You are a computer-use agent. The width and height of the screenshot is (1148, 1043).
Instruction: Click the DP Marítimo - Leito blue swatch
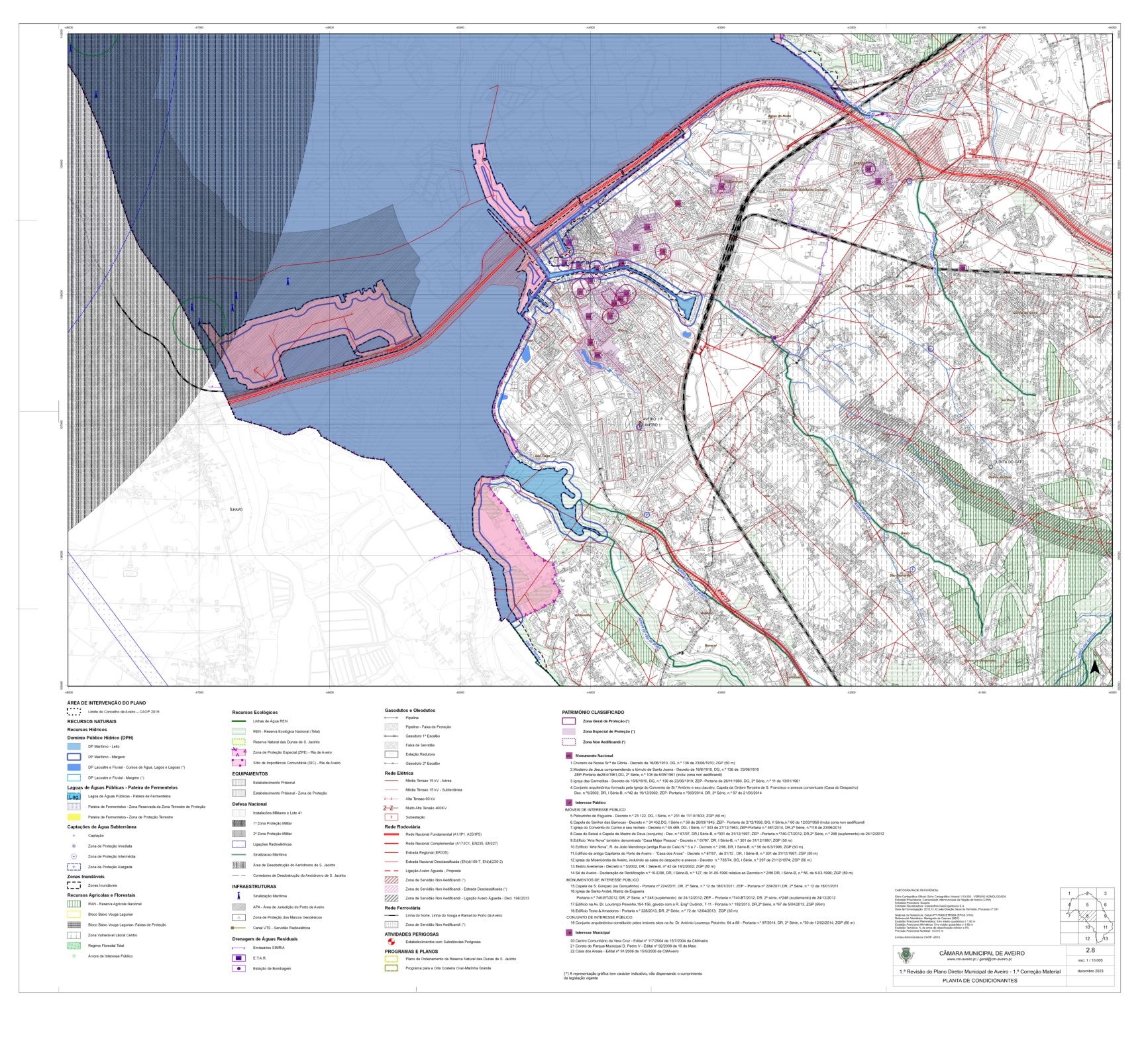click(x=74, y=746)
